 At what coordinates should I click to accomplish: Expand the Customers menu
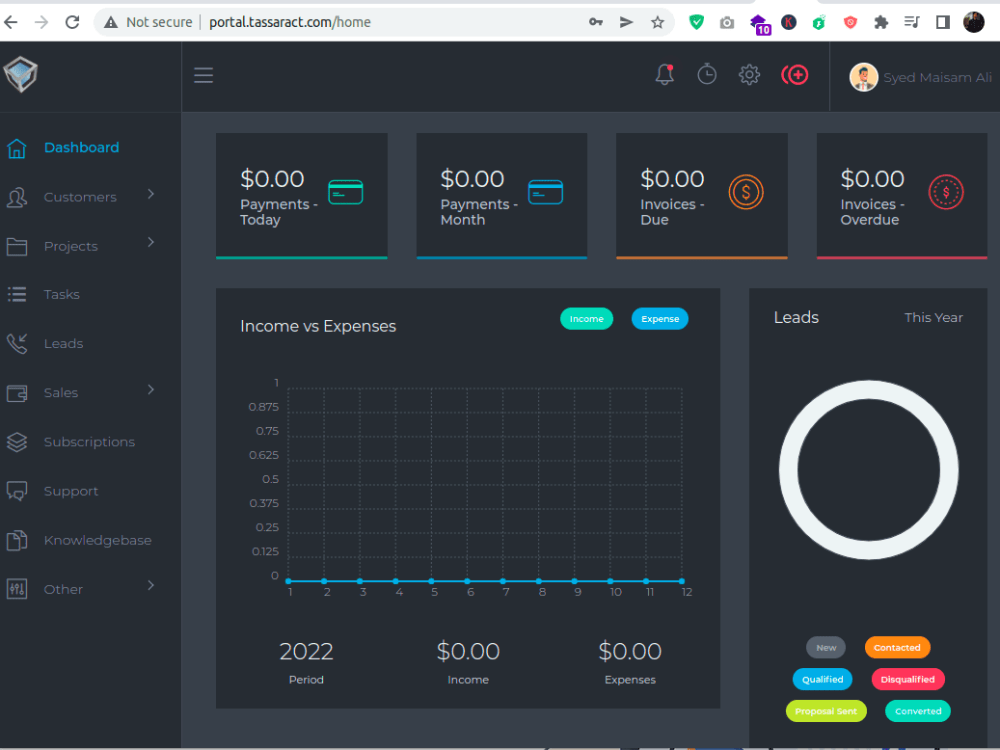(x=80, y=196)
